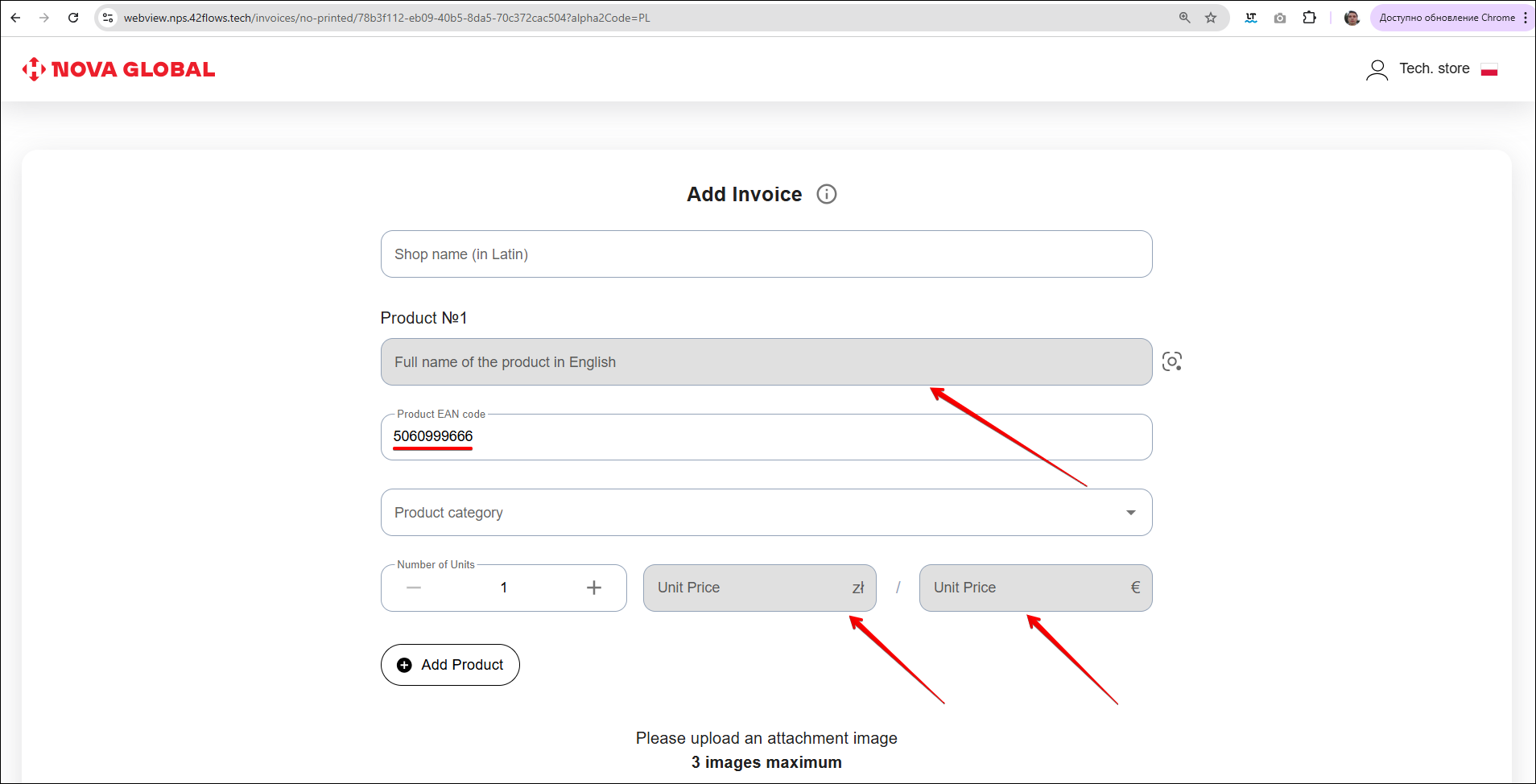
Task: Open the Chrome extensions puzzle icon
Action: point(1310,18)
